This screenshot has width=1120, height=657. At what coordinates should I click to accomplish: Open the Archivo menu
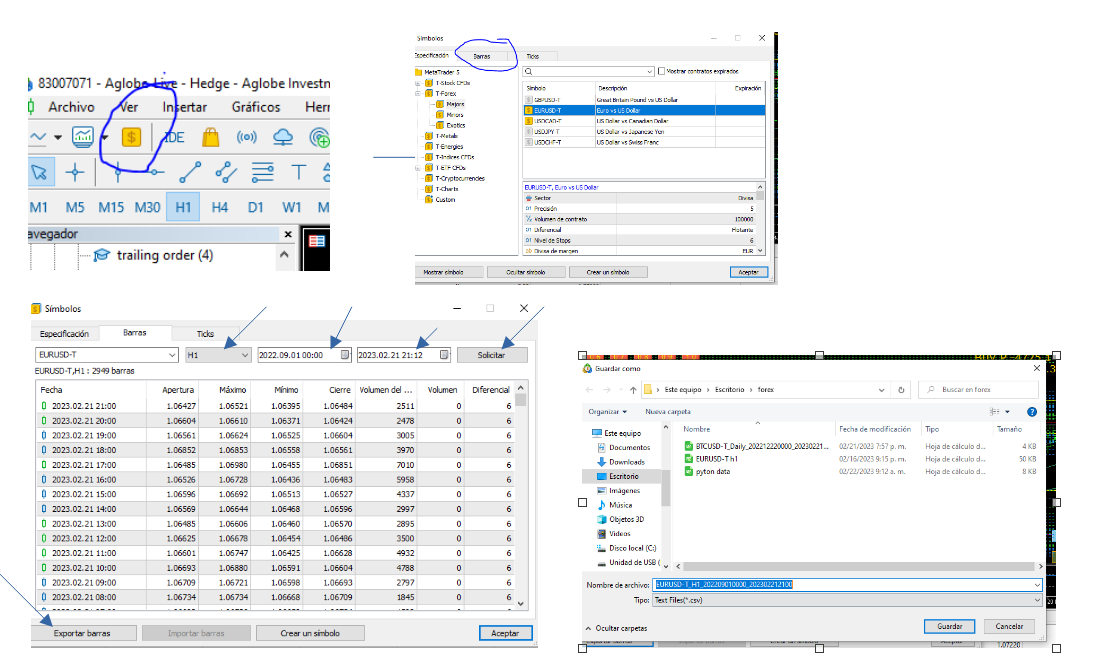tap(71, 107)
